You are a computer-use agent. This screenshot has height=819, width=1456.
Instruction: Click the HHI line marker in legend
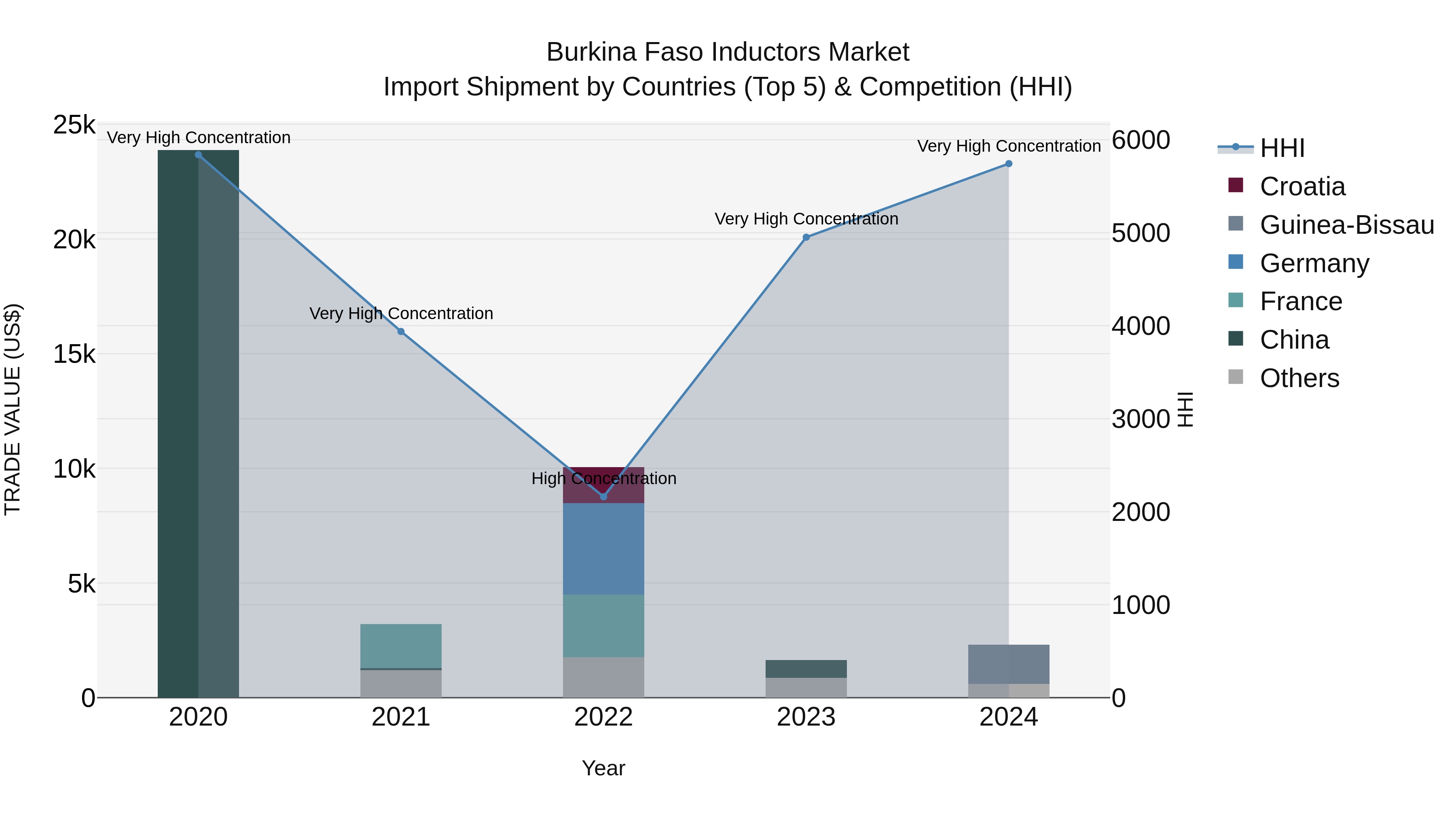pyautogui.click(x=1236, y=148)
